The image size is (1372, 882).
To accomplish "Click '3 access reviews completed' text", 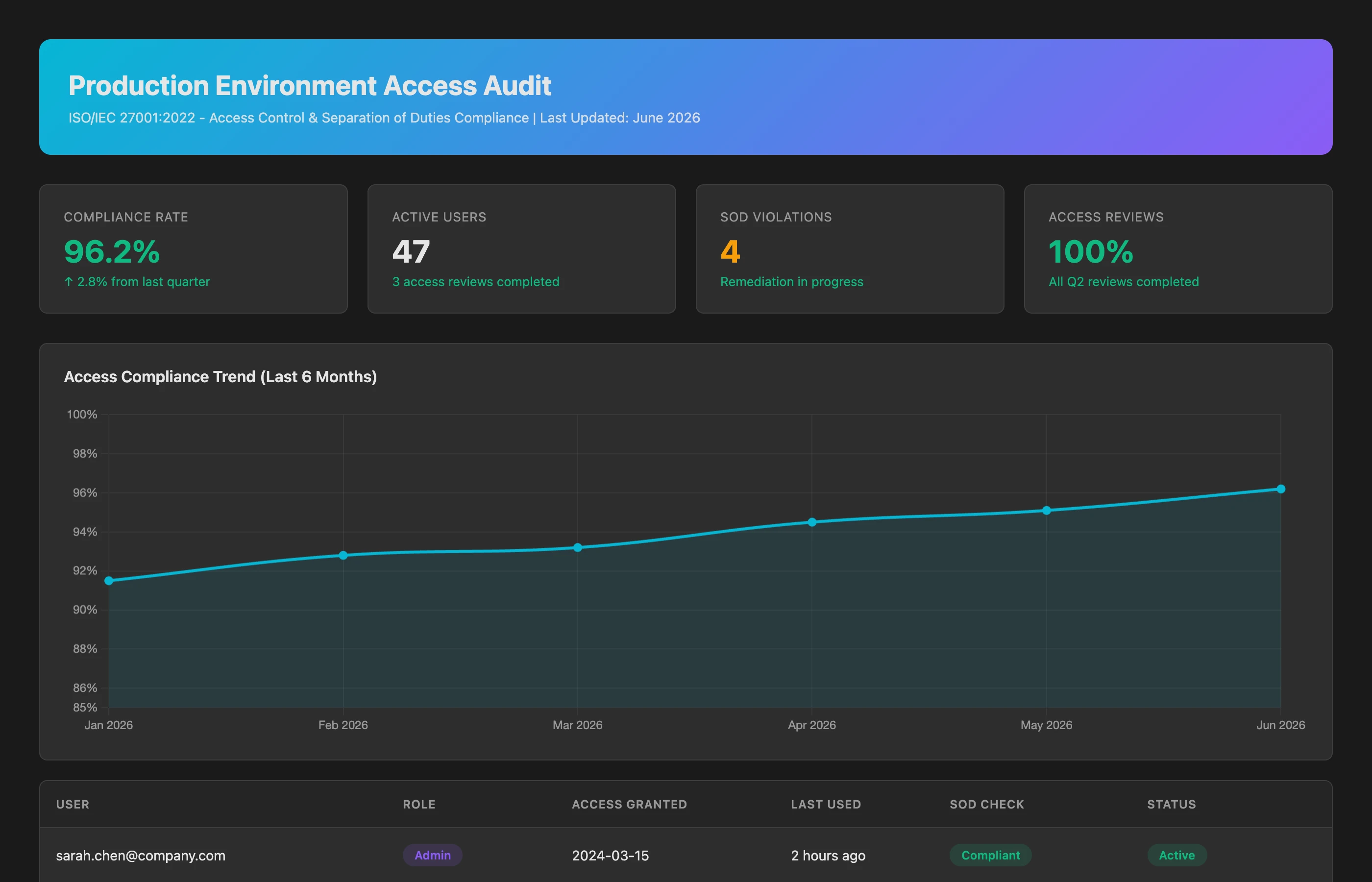I will (x=475, y=282).
